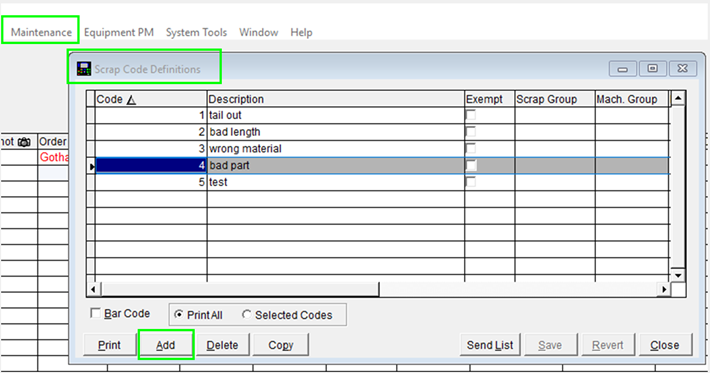710x373 pixels.
Task: Click the horizontal scrollbar right arrow
Action: 664,289
